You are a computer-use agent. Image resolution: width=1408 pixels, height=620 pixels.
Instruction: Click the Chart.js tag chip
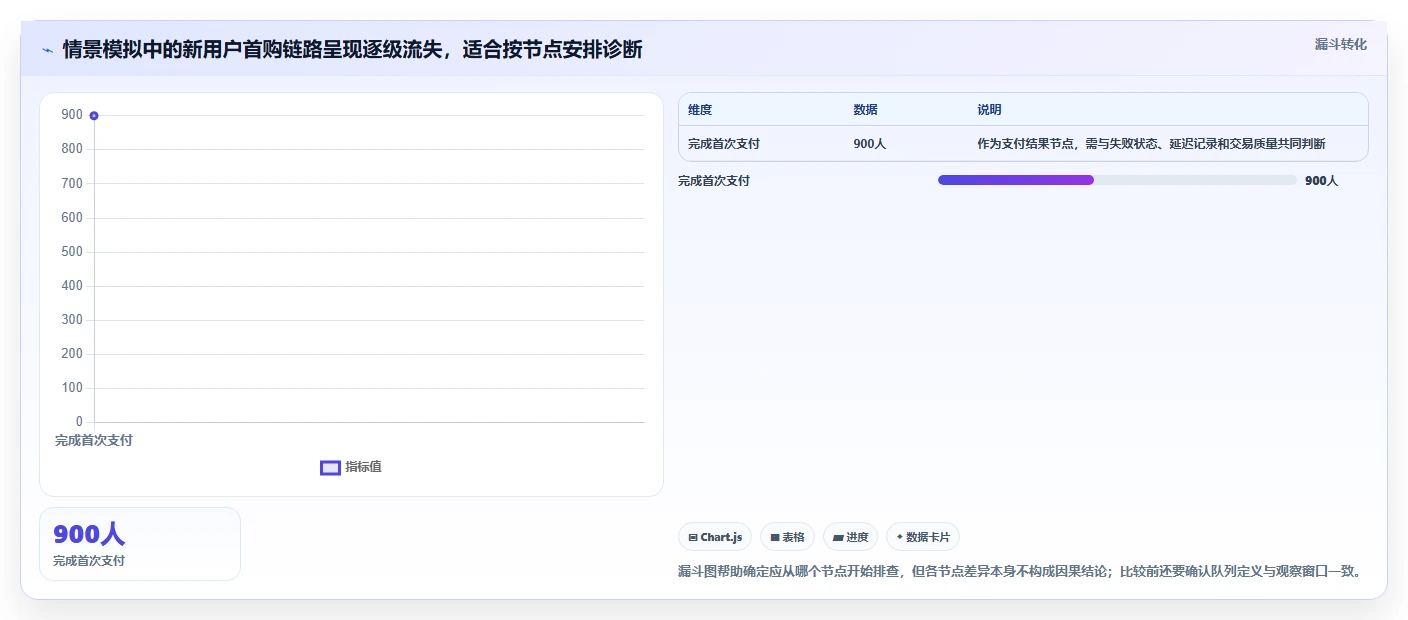pyautogui.click(x=715, y=537)
